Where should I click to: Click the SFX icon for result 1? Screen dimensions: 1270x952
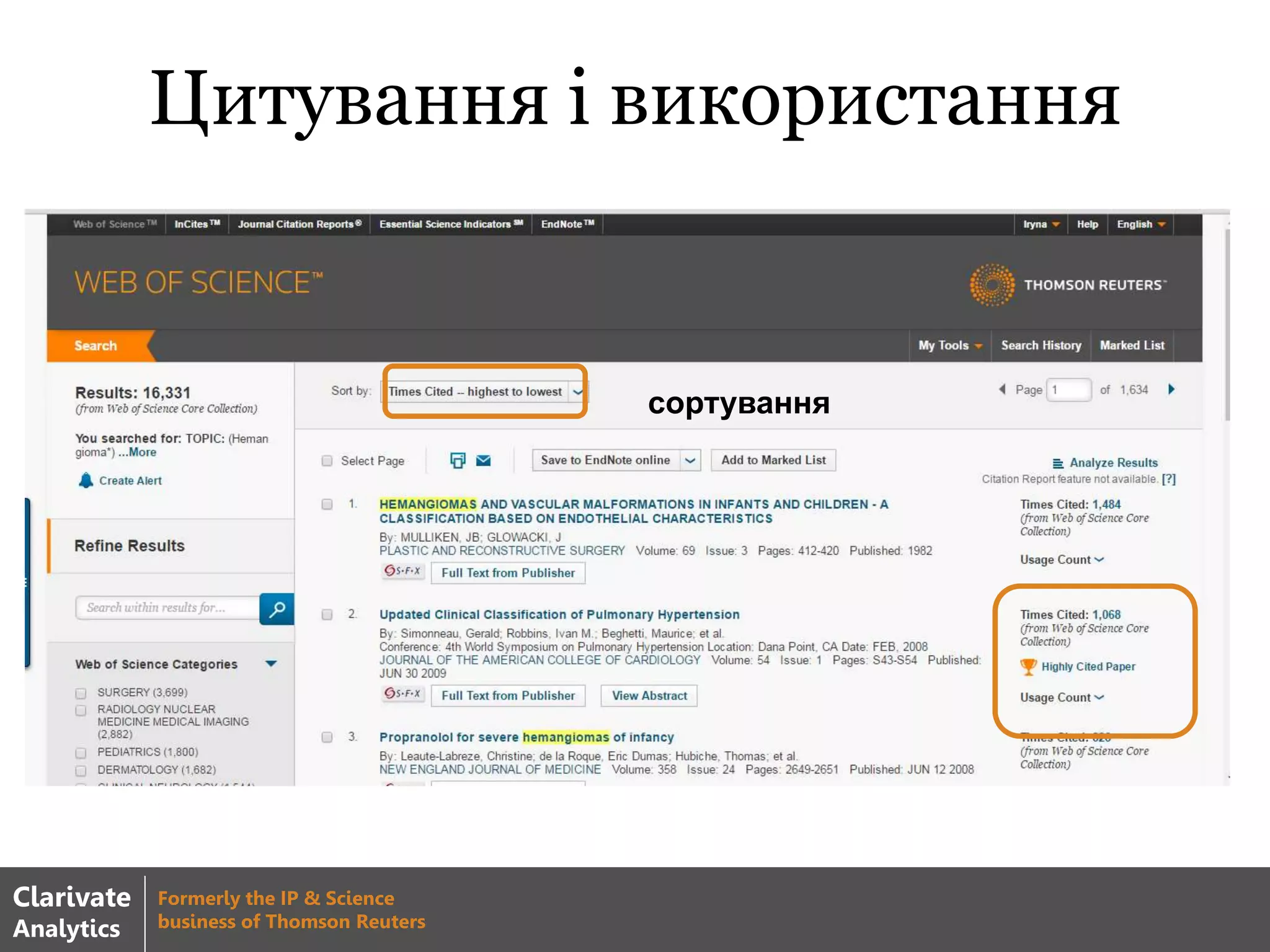tap(403, 571)
